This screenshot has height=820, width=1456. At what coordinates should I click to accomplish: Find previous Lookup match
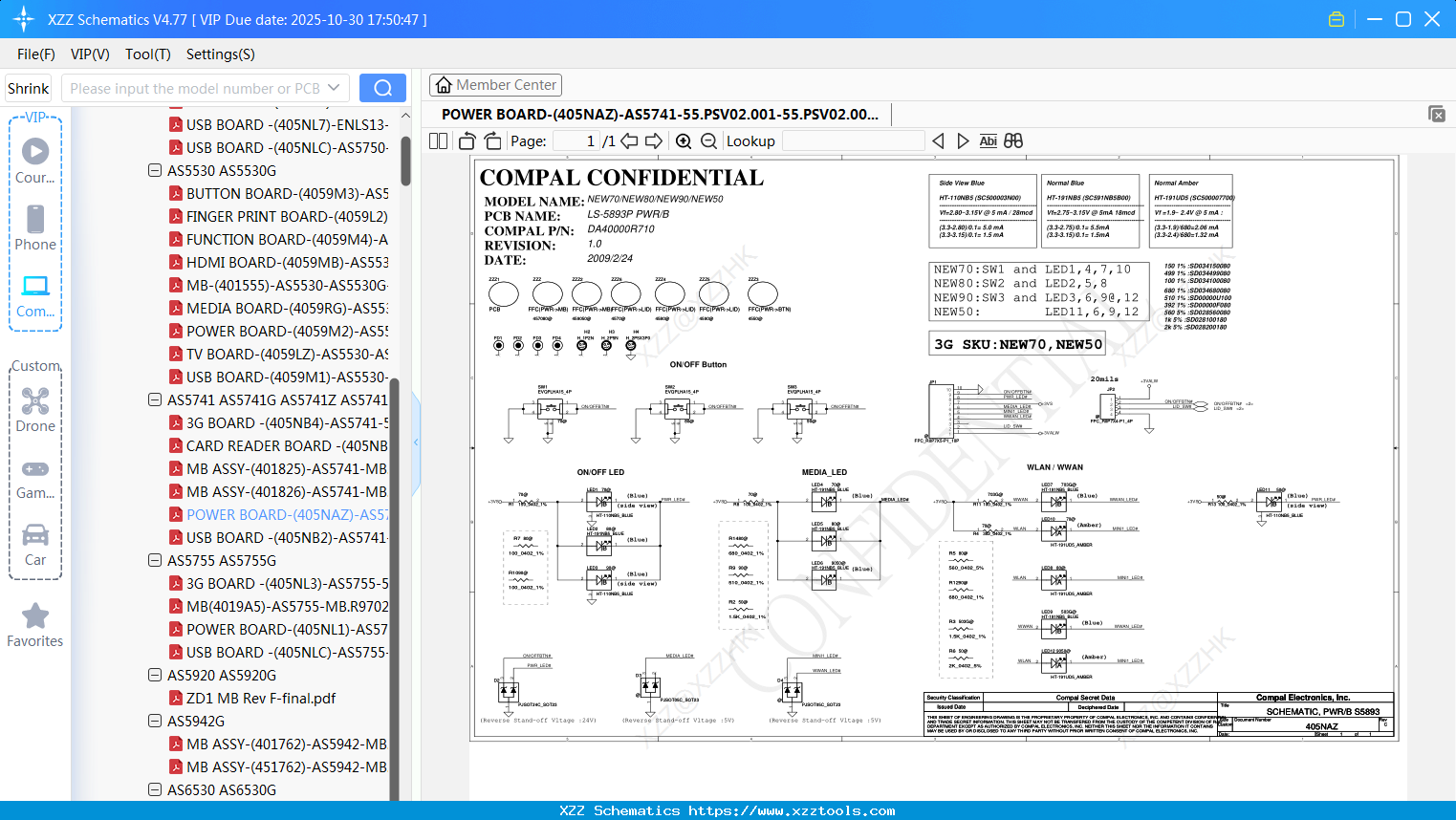938,140
